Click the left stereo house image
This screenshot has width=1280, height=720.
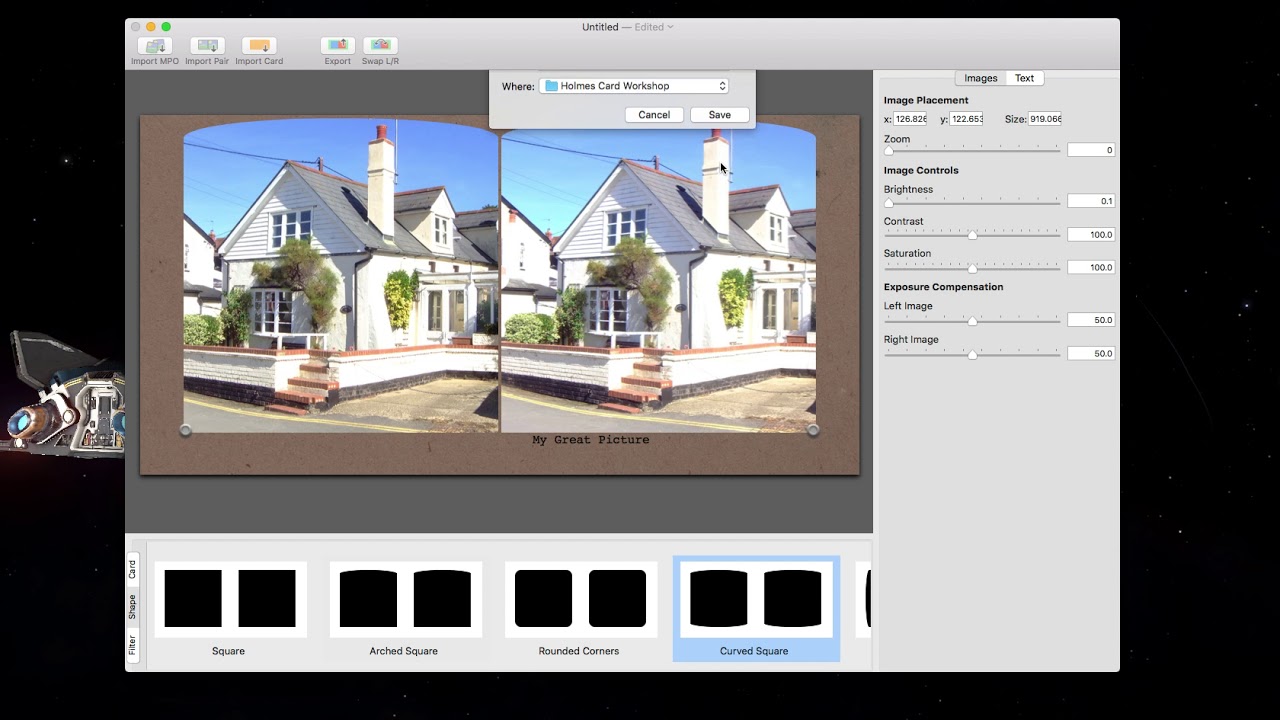tap(340, 277)
